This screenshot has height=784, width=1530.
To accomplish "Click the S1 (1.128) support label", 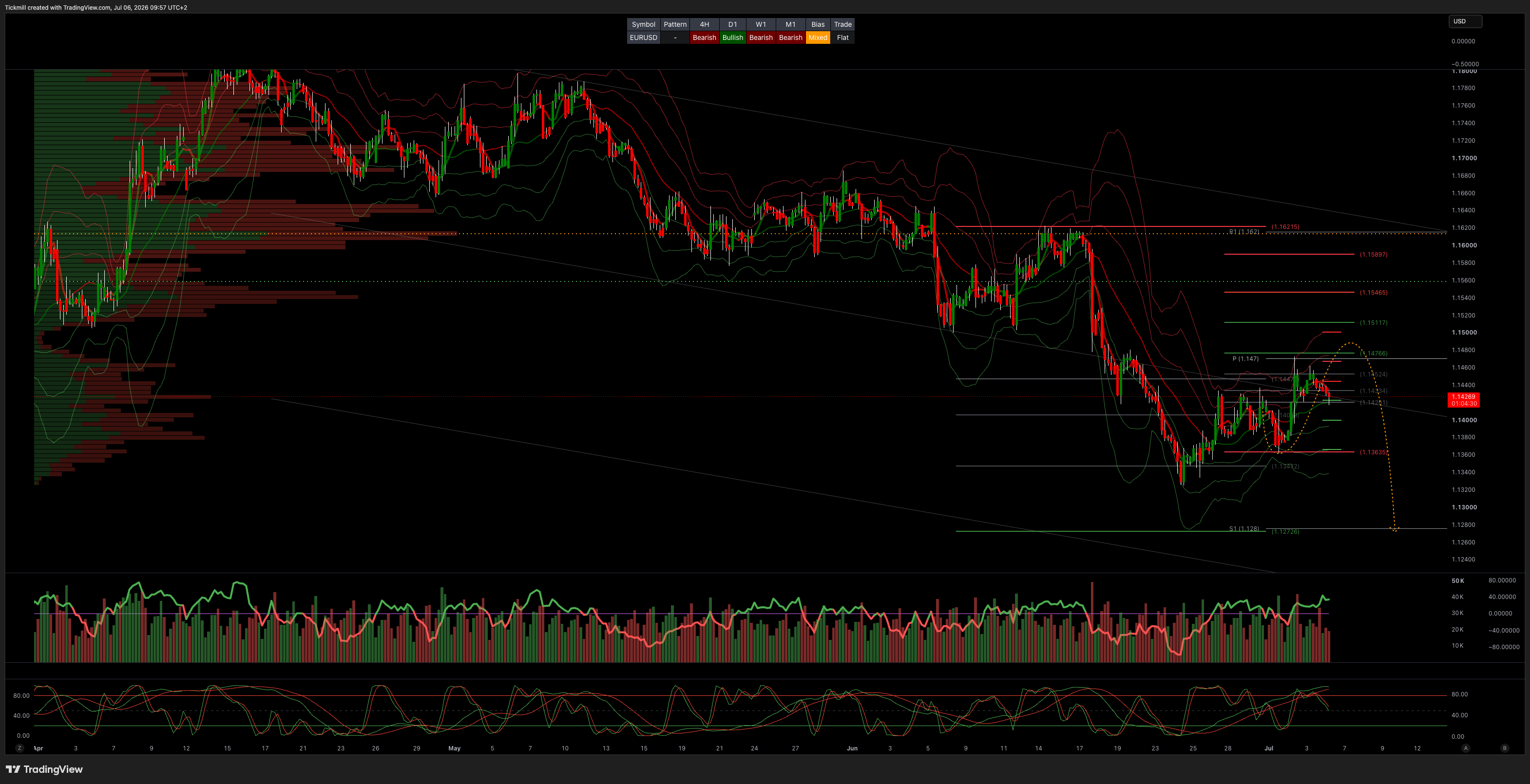I will point(1243,528).
